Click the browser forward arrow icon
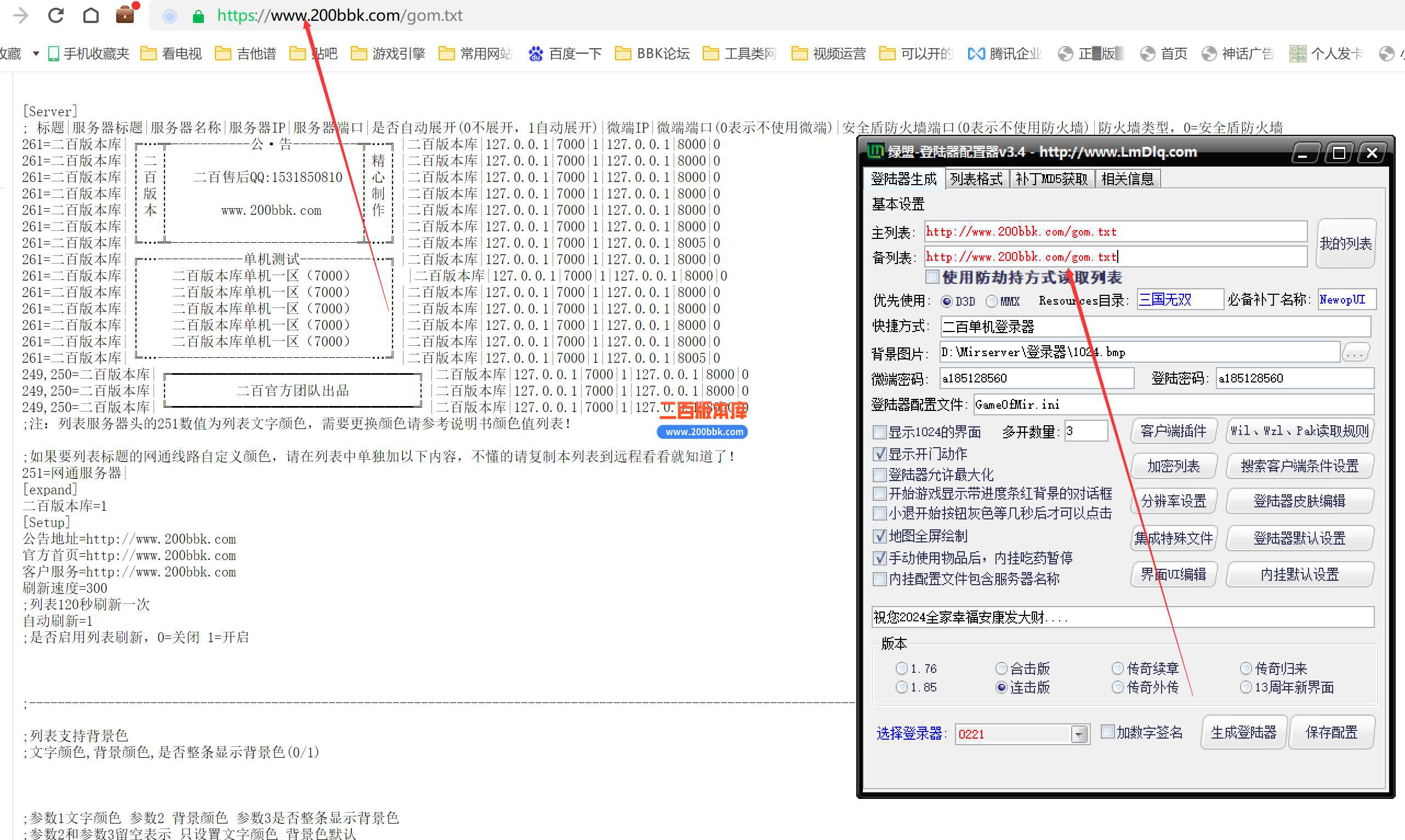Screen dimensions: 1405x840 point(21,15)
